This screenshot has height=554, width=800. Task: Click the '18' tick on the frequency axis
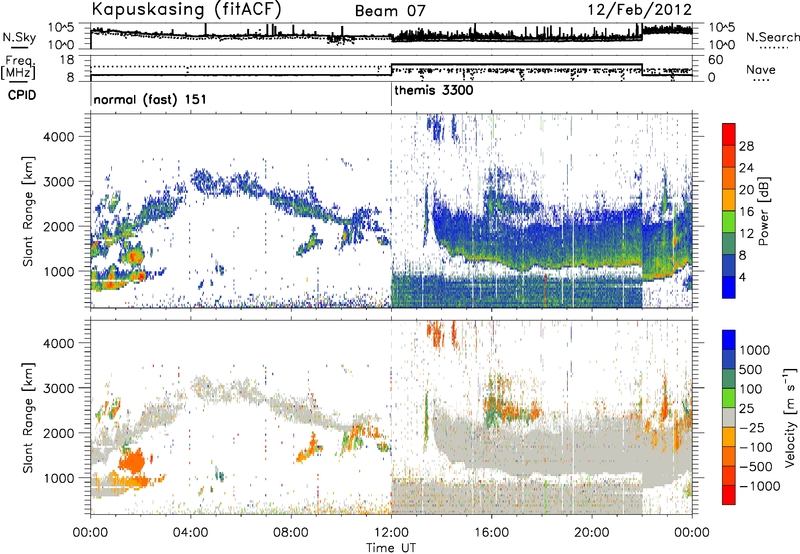click(x=68, y=60)
